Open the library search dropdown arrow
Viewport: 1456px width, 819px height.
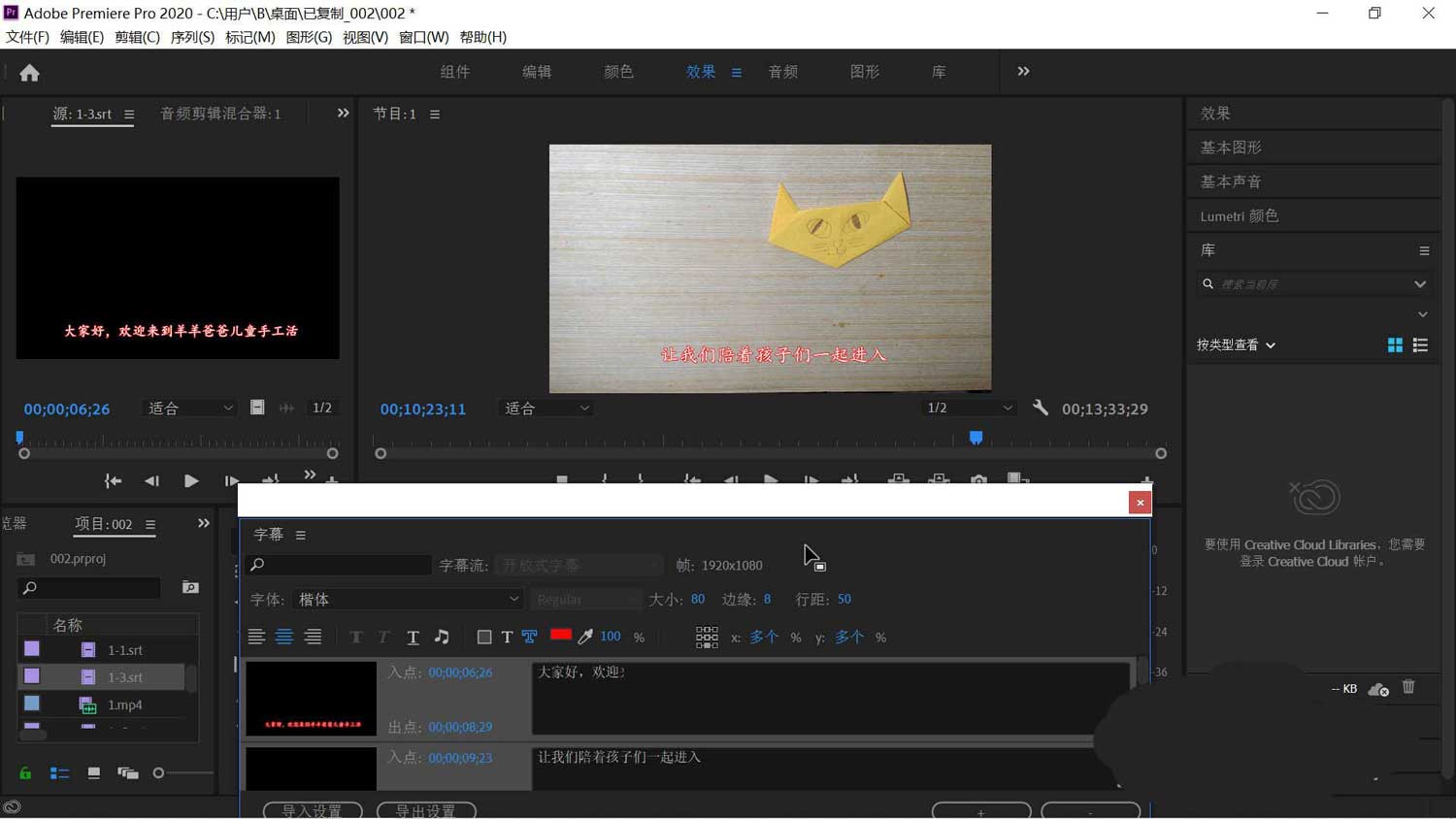[x=1420, y=284]
